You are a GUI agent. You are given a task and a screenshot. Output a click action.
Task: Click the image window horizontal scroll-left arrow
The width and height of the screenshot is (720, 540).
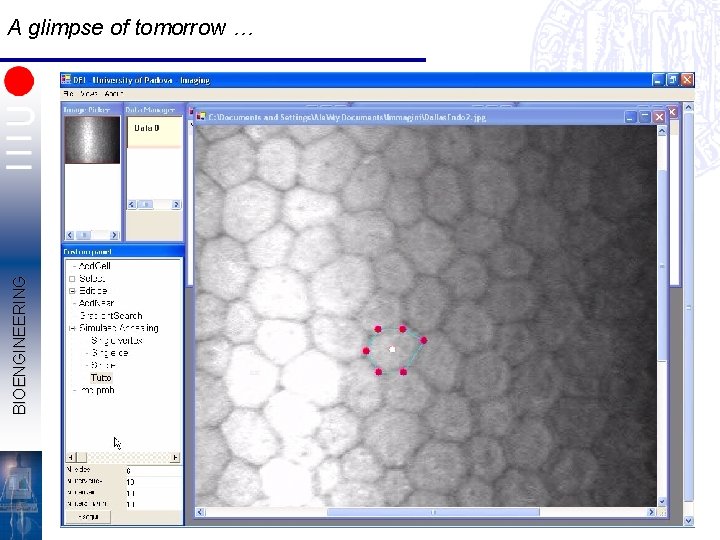click(200, 512)
